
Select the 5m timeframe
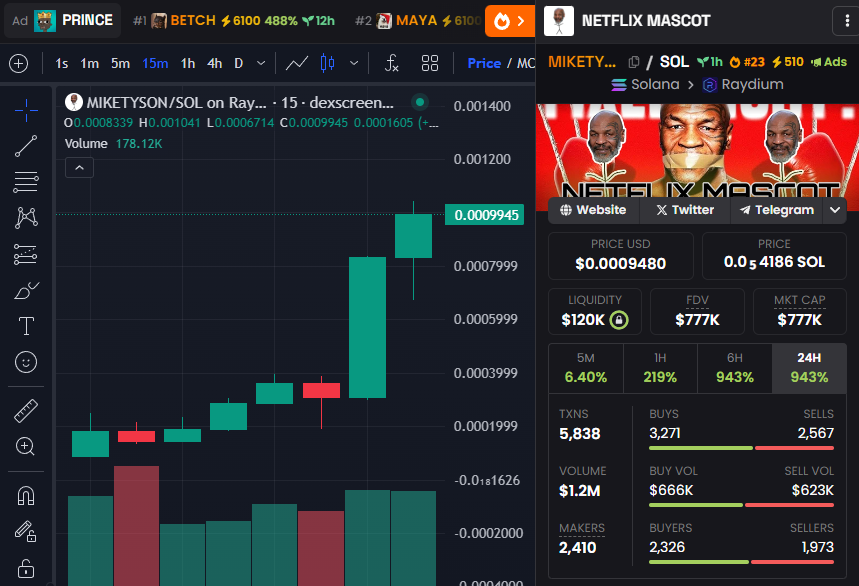121,64
